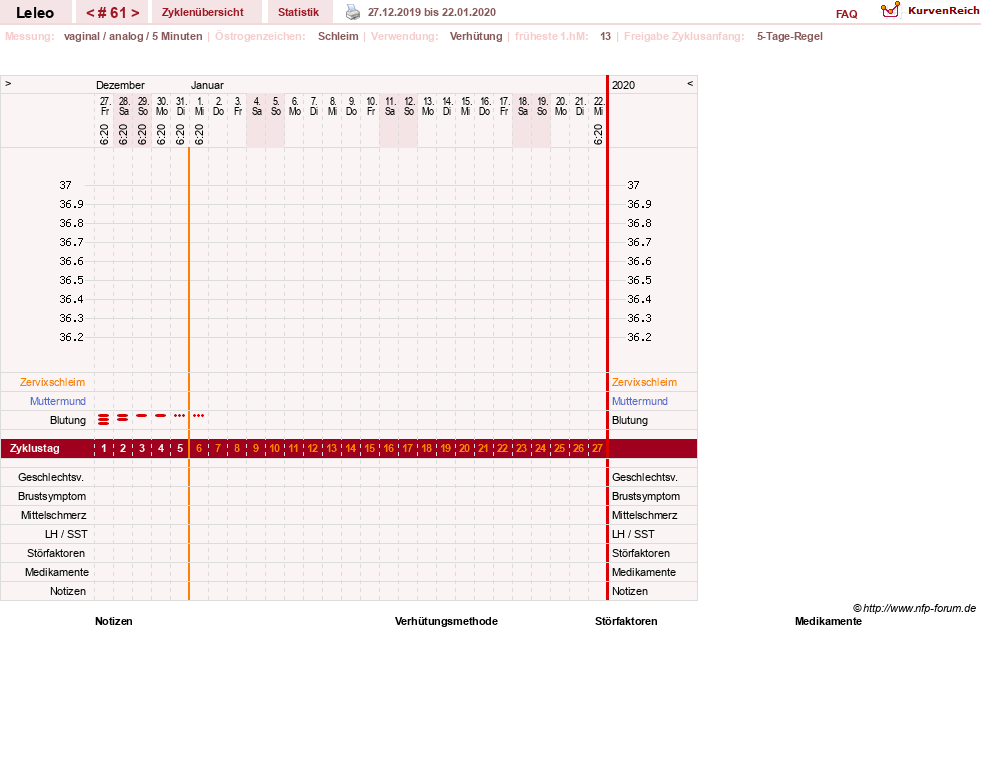
Task: Click the 2020 year label
Action: tap(623, 85)
